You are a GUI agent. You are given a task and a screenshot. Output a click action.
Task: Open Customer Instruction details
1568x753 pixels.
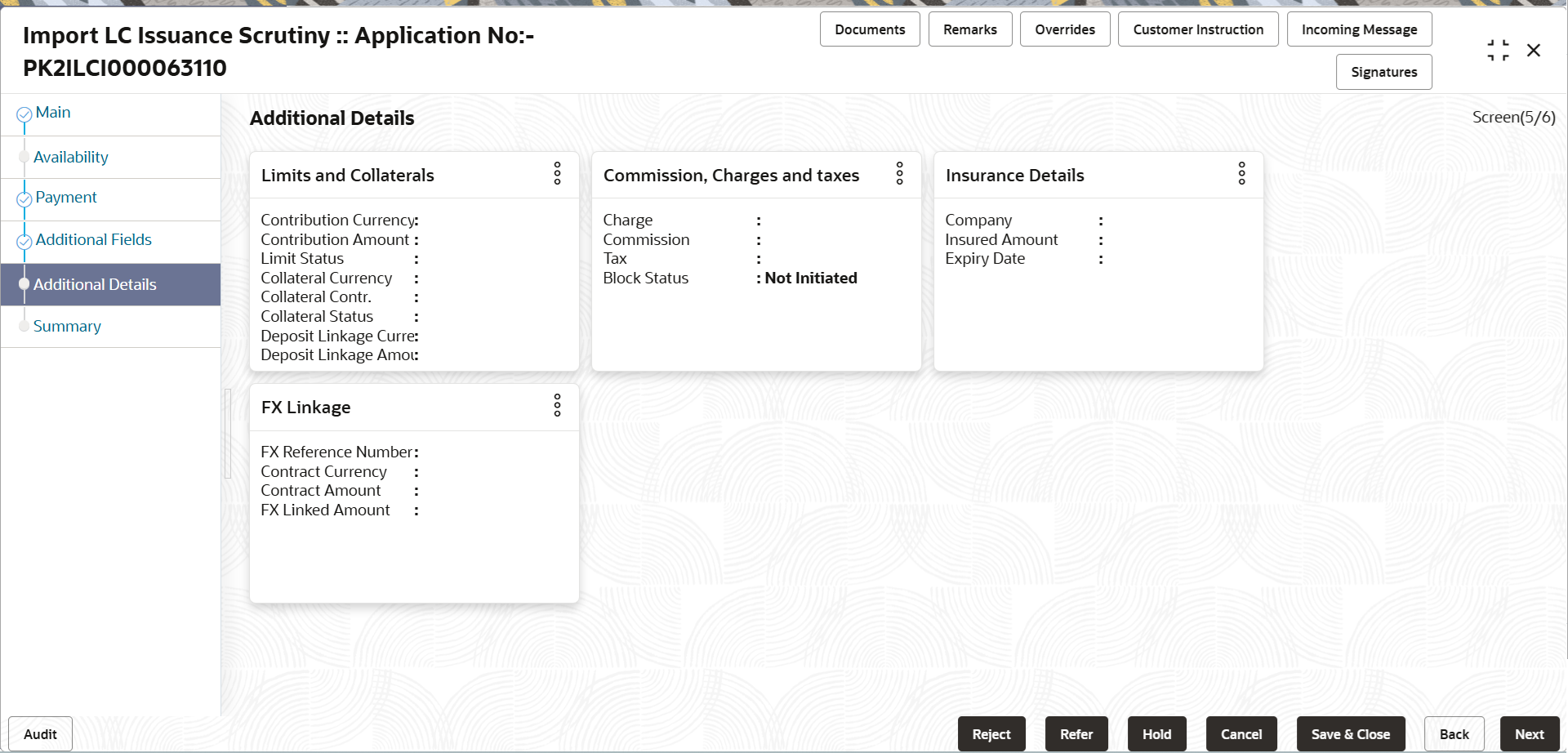(1197, 29)
